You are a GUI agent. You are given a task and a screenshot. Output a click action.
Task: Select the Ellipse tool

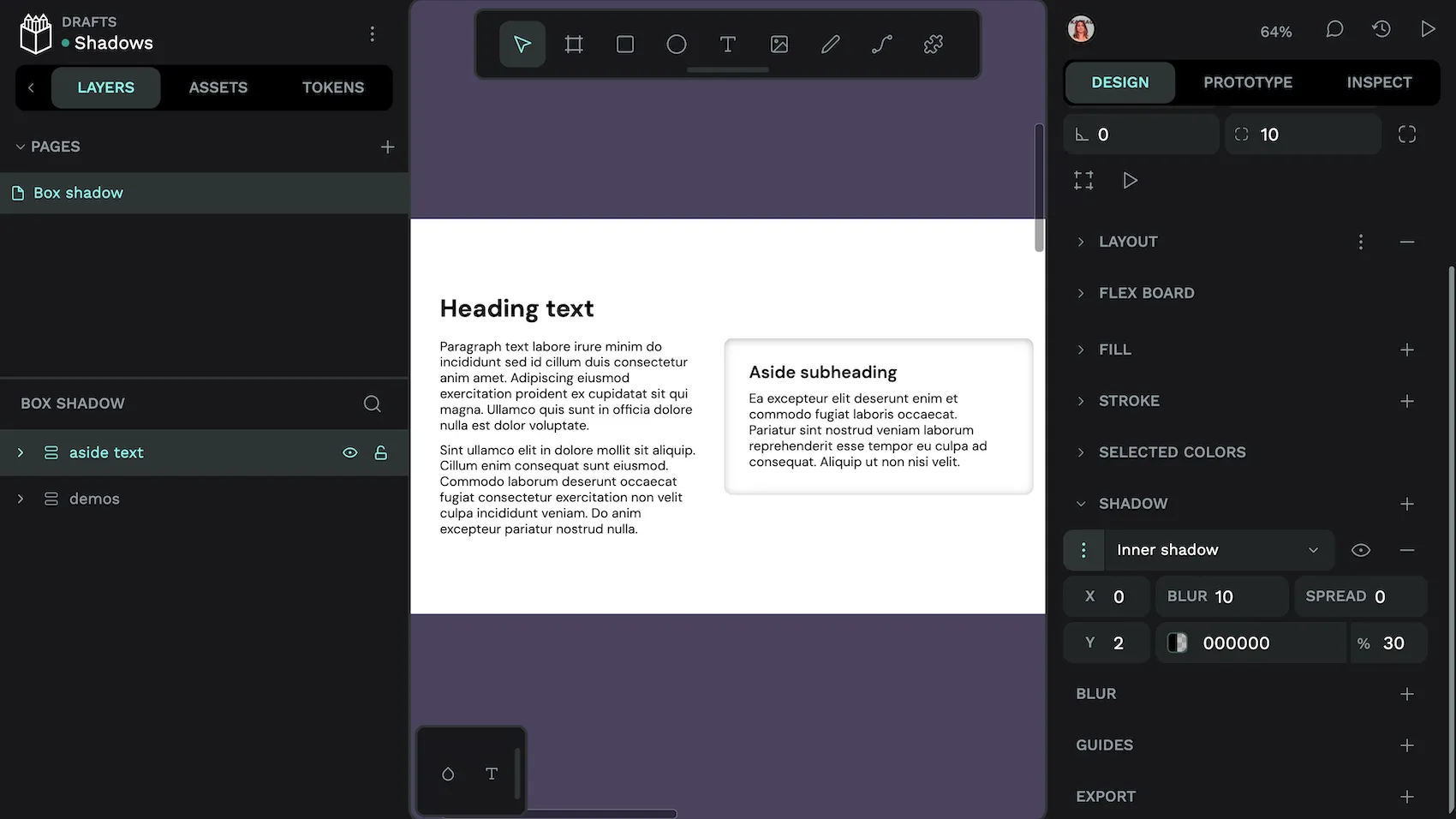click(677, 45)
